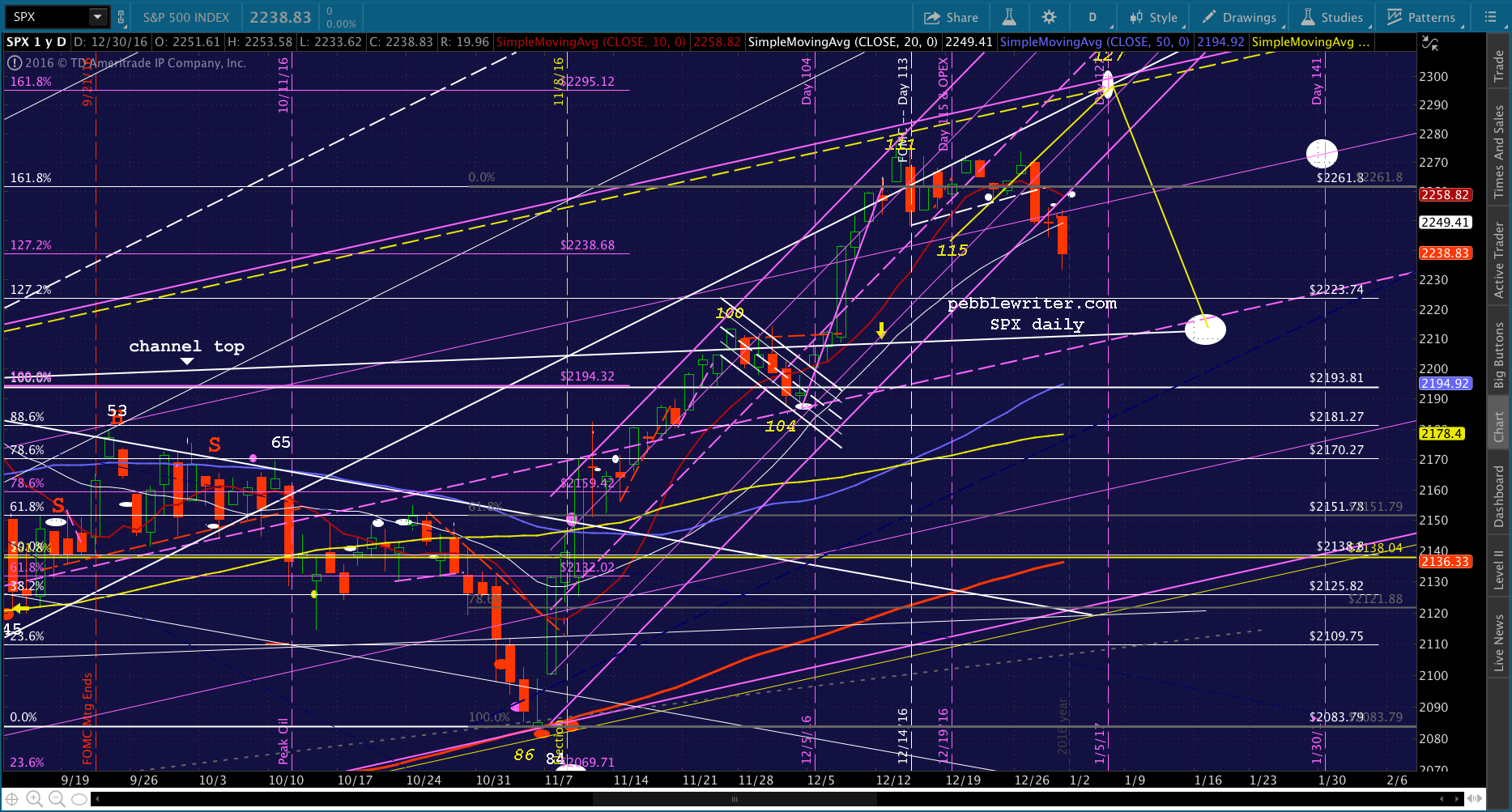The image size is (1512, 812).
Task: Click the S&P 500 INDEX description
Action: tap(186, 17)
